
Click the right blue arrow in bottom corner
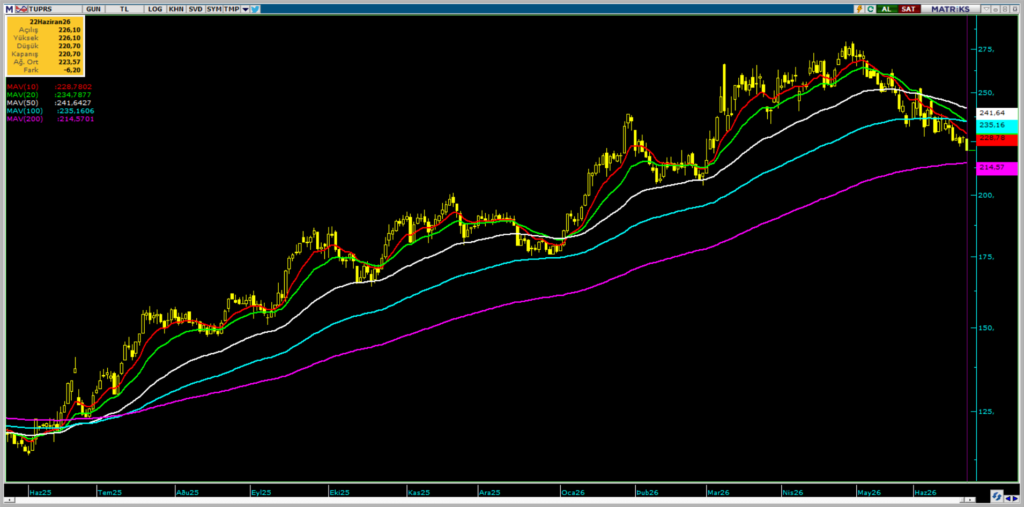tap(1016, 499)
